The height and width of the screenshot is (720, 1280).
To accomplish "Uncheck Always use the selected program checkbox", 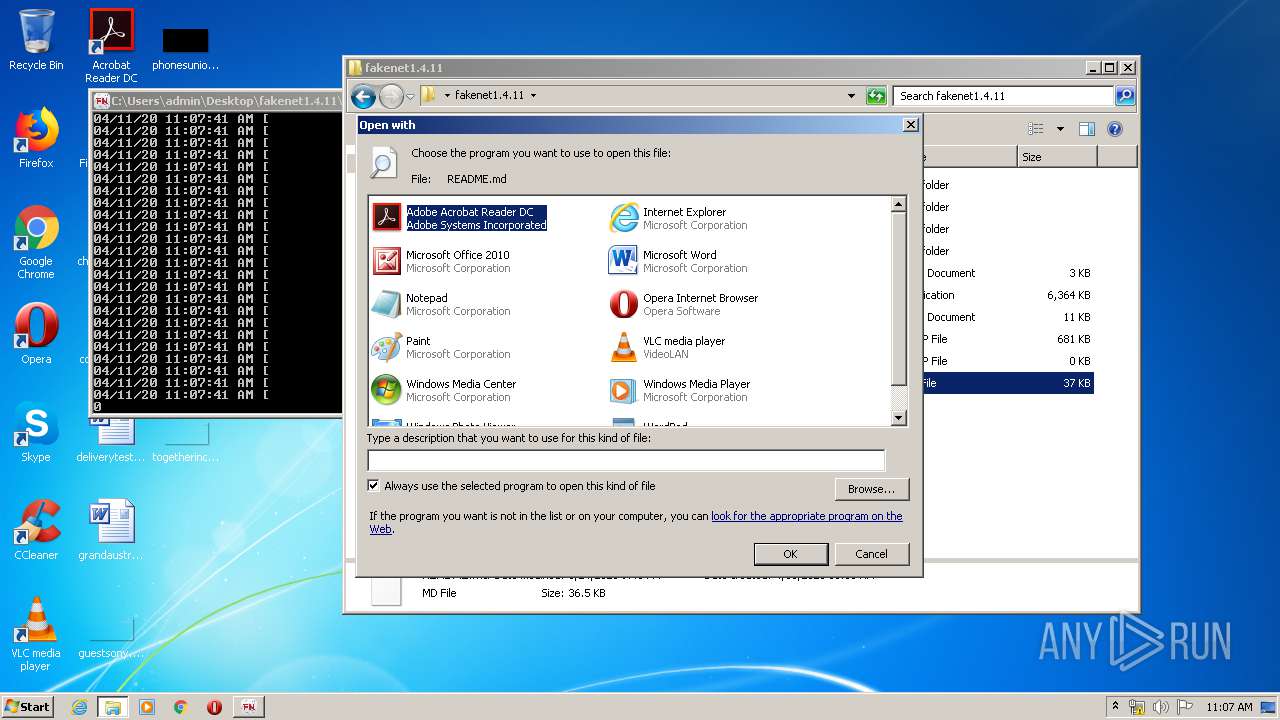I will (374, 486).
